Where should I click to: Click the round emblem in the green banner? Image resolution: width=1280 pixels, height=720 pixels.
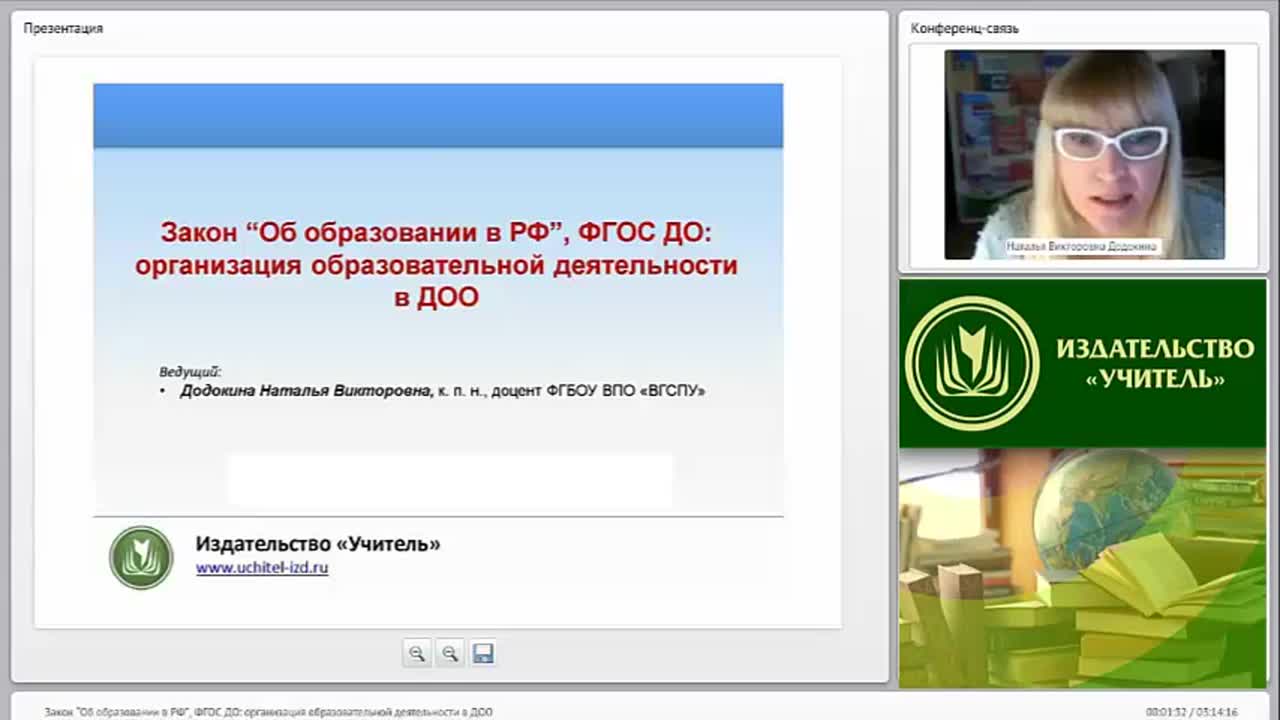point(971,363)
